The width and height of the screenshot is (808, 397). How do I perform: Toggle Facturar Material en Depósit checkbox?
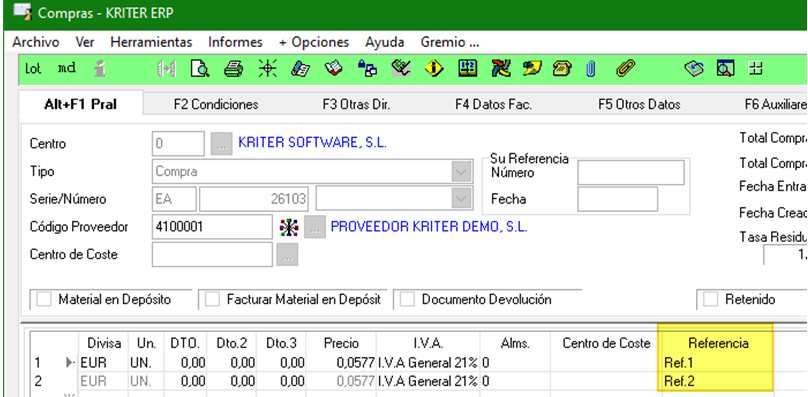(x=212, y=300)
